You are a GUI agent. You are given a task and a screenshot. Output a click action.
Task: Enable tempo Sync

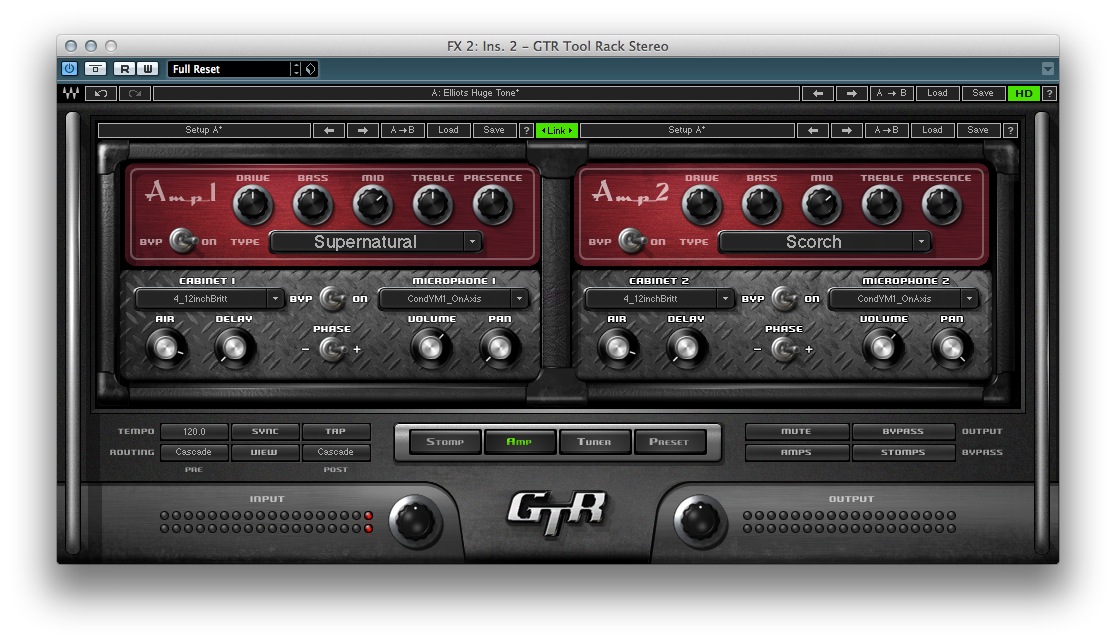click(265, 432)
